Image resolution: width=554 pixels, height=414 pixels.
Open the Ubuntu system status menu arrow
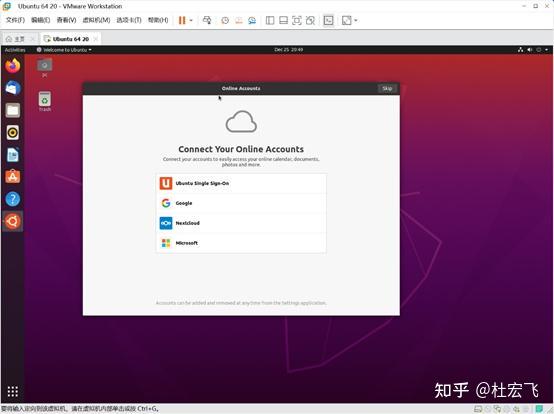pos(546,50)
